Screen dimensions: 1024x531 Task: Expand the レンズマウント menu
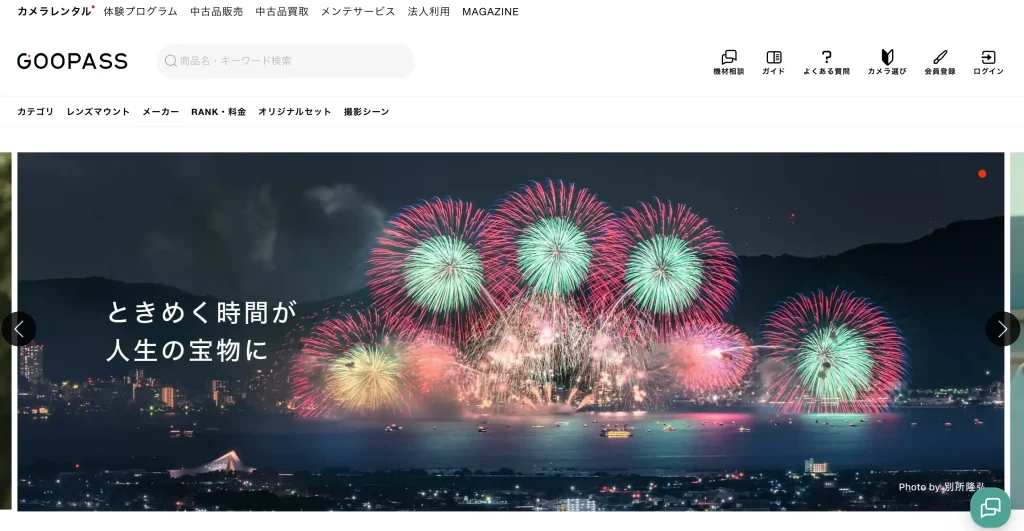98,112
